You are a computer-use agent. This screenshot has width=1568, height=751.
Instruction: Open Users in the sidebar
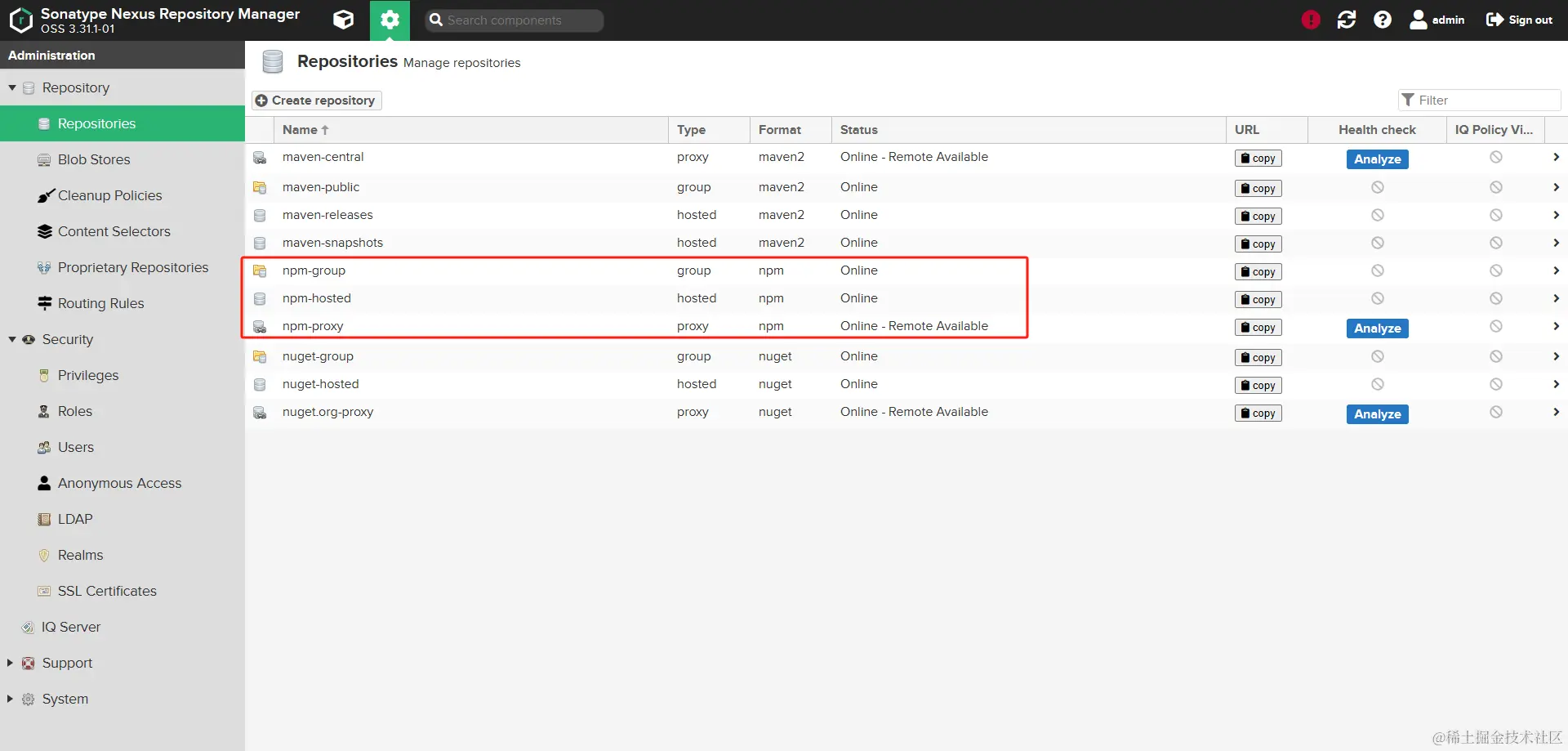tap(122, 447)
